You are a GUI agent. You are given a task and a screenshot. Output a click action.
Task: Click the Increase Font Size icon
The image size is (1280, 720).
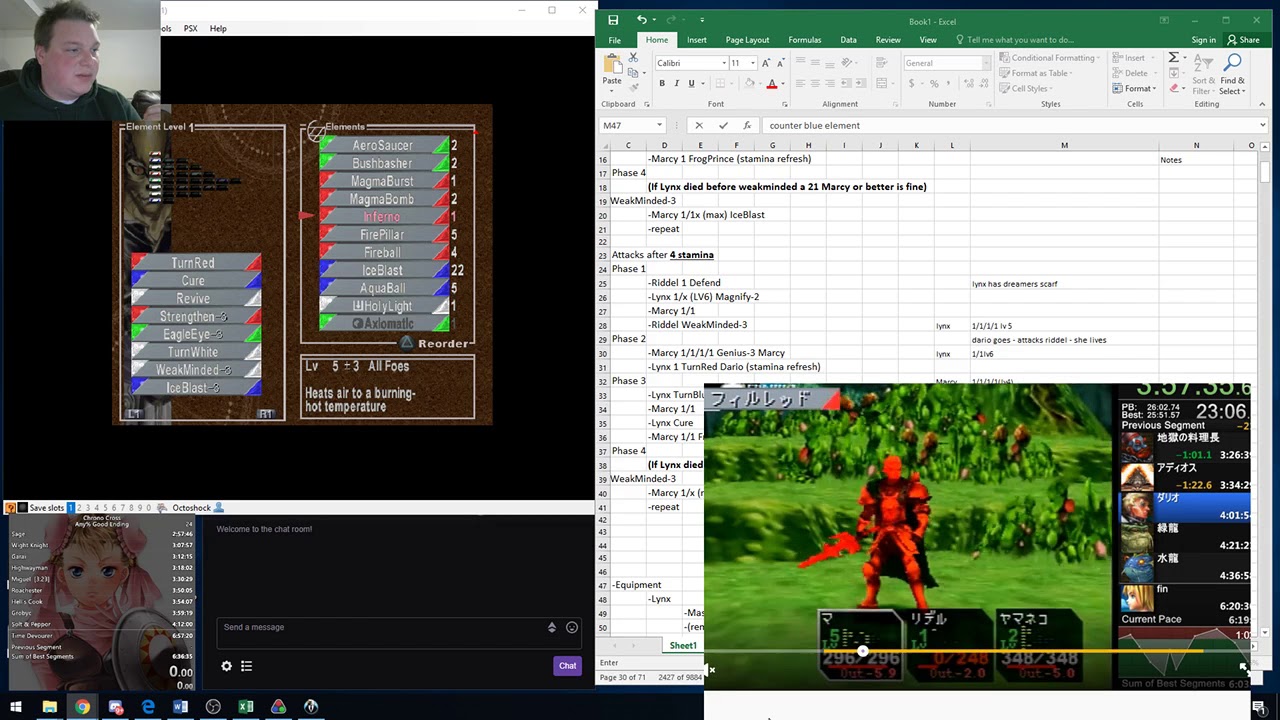tap(767, 63)
